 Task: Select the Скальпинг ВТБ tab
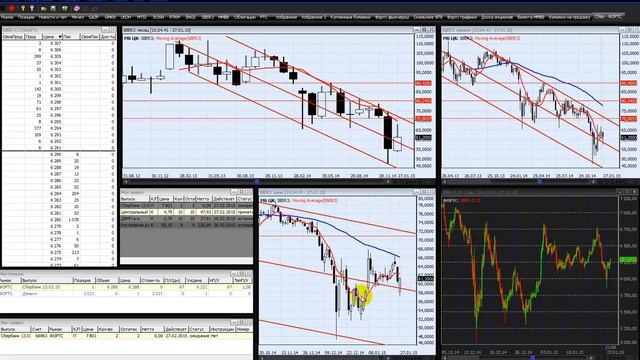pos(428,17)
